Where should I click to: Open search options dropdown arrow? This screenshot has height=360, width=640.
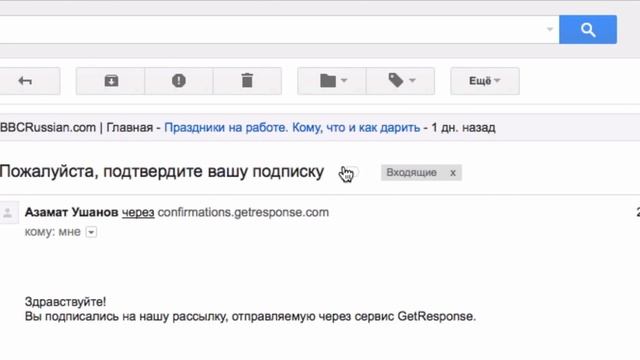(x=549, y=29)
